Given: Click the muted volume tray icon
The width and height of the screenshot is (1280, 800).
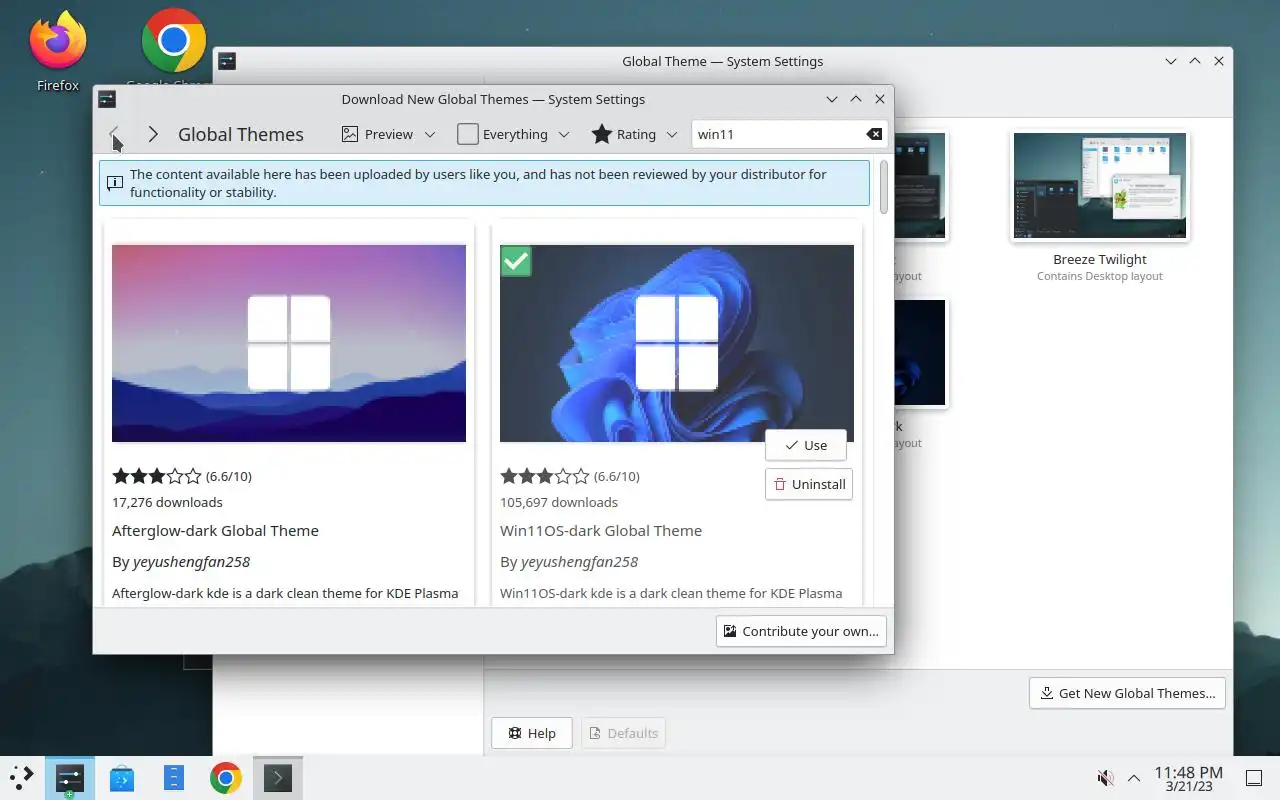Looking at the screenshot, I should click(x=1106, y=778).
